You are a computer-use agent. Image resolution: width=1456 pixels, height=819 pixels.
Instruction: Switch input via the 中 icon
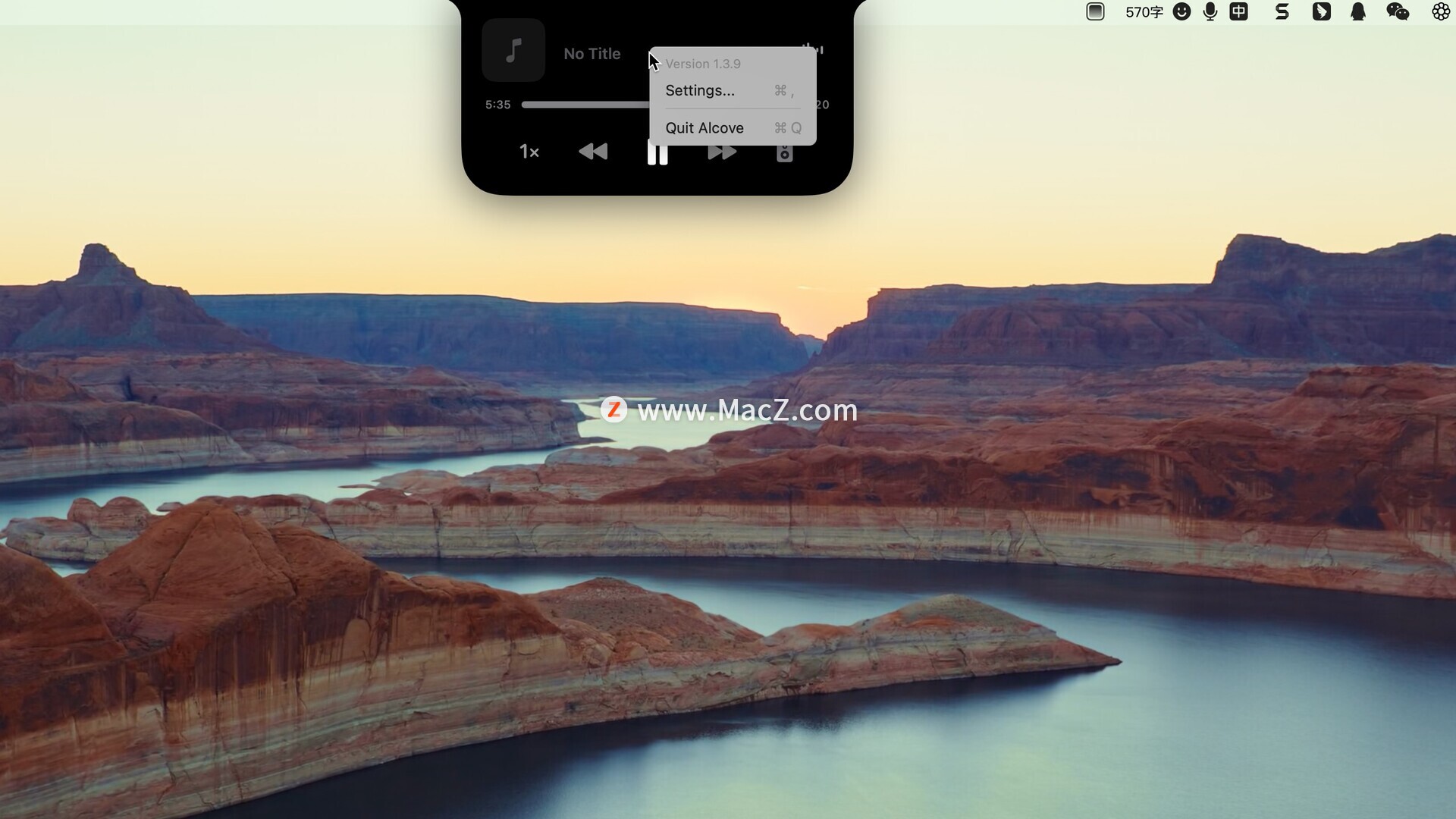tap(1238, 11)
